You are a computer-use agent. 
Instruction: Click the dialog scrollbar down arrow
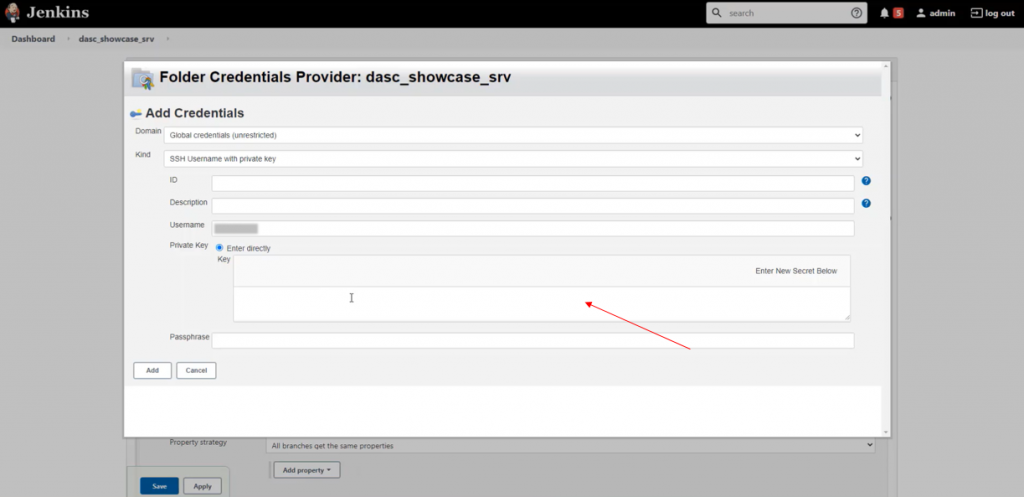coord(886,432)
